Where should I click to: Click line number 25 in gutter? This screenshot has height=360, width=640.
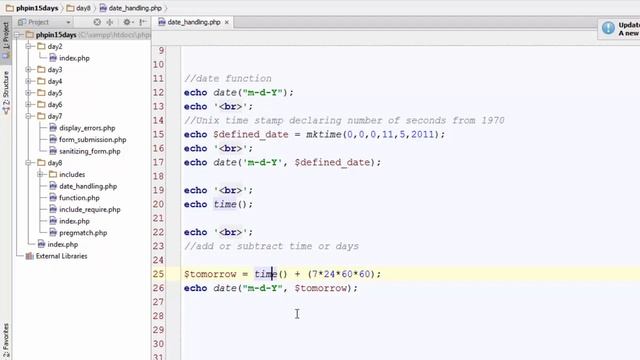click(x=159, y=274)
